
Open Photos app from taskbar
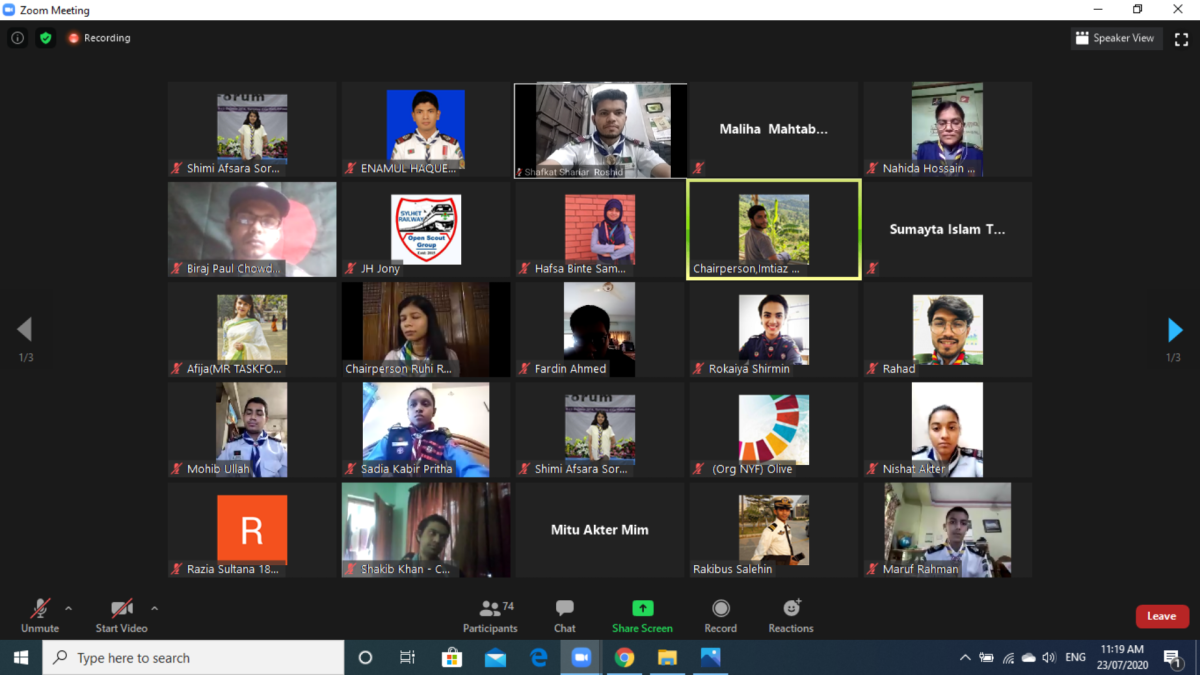coord(710,657)
